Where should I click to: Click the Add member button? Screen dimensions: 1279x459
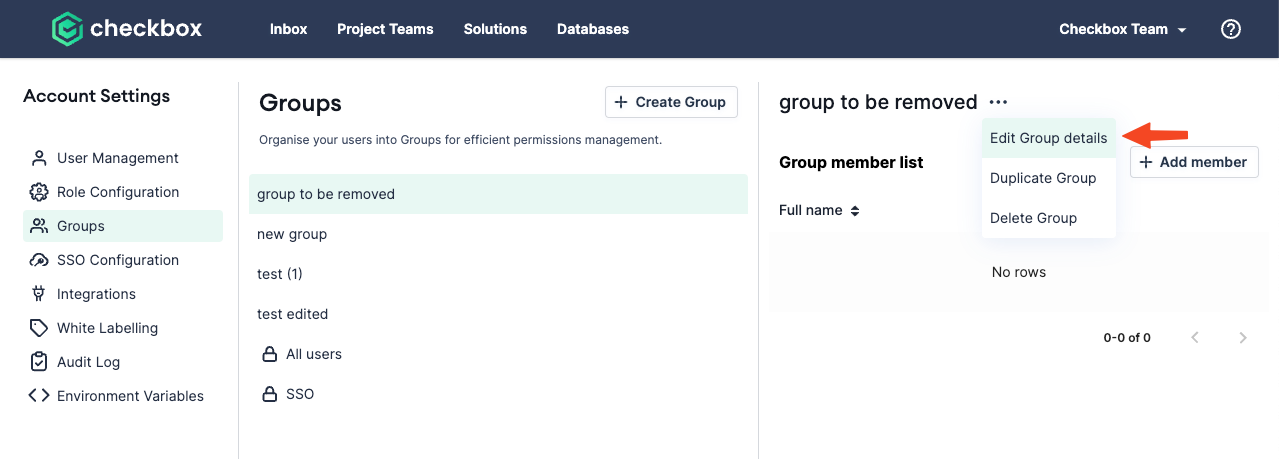pyautogui.click(x=1194, y=162)
